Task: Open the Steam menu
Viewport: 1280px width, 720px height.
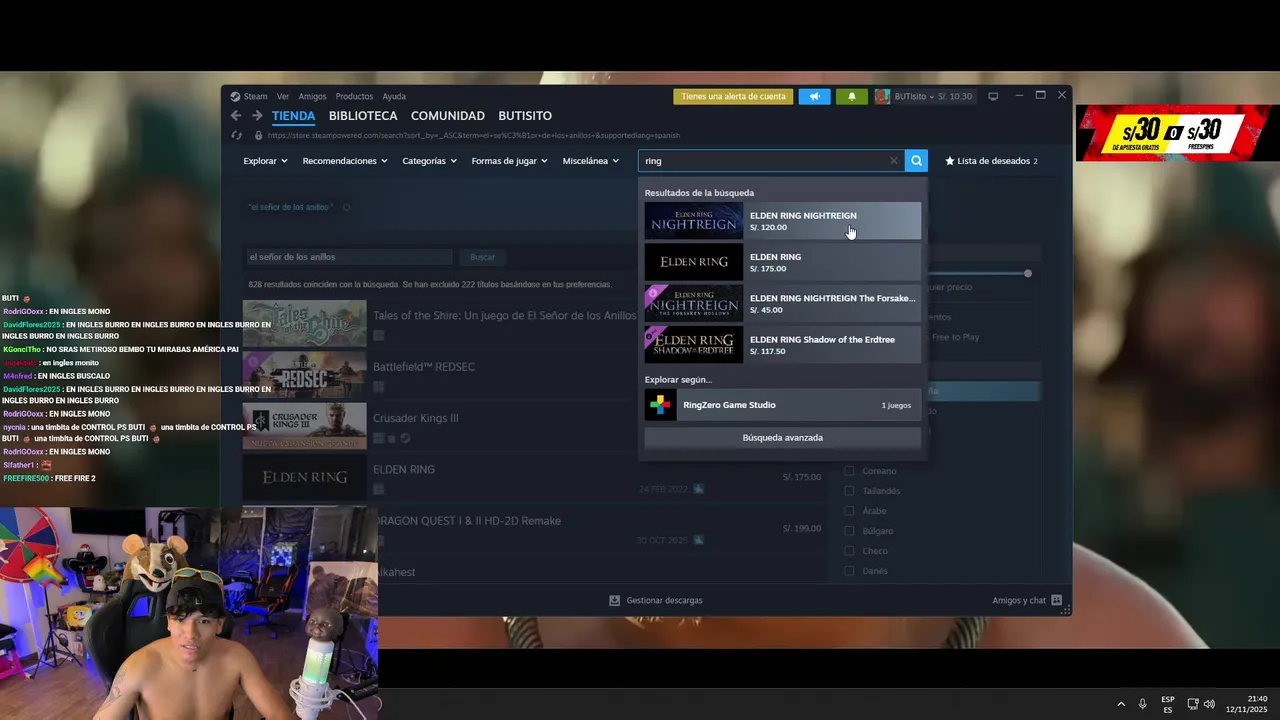Action: tap(255, 97)
